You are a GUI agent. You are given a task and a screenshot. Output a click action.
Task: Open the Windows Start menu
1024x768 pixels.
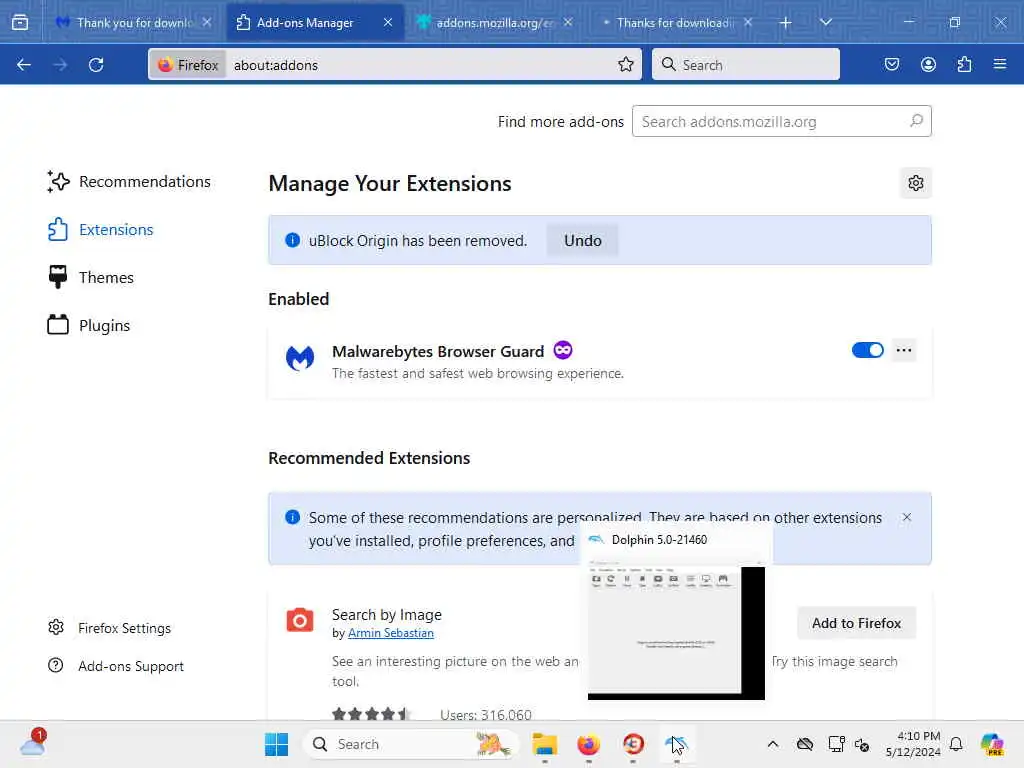(276, 744)
